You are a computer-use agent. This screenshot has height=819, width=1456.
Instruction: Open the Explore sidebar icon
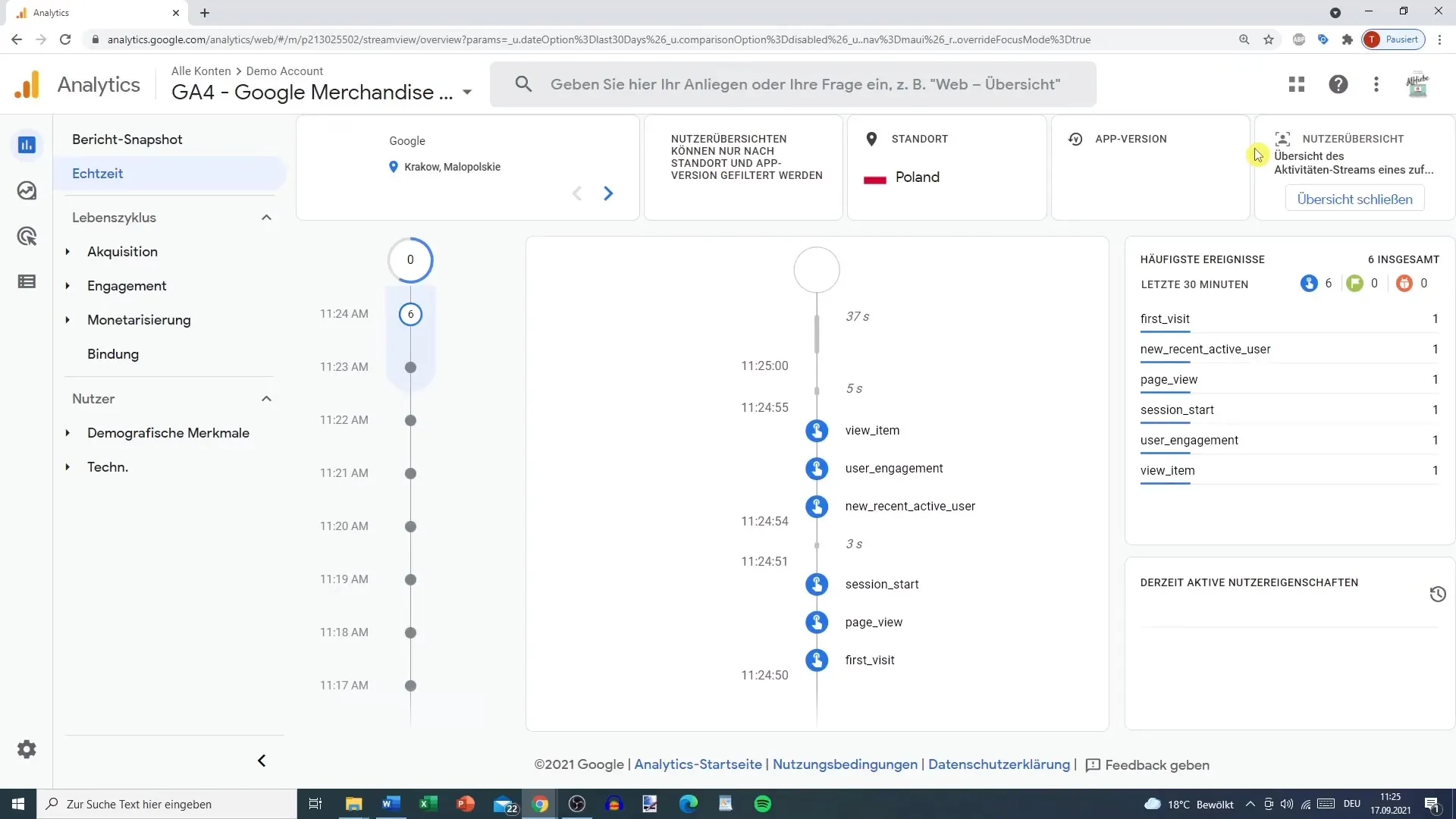pos(27,190)
